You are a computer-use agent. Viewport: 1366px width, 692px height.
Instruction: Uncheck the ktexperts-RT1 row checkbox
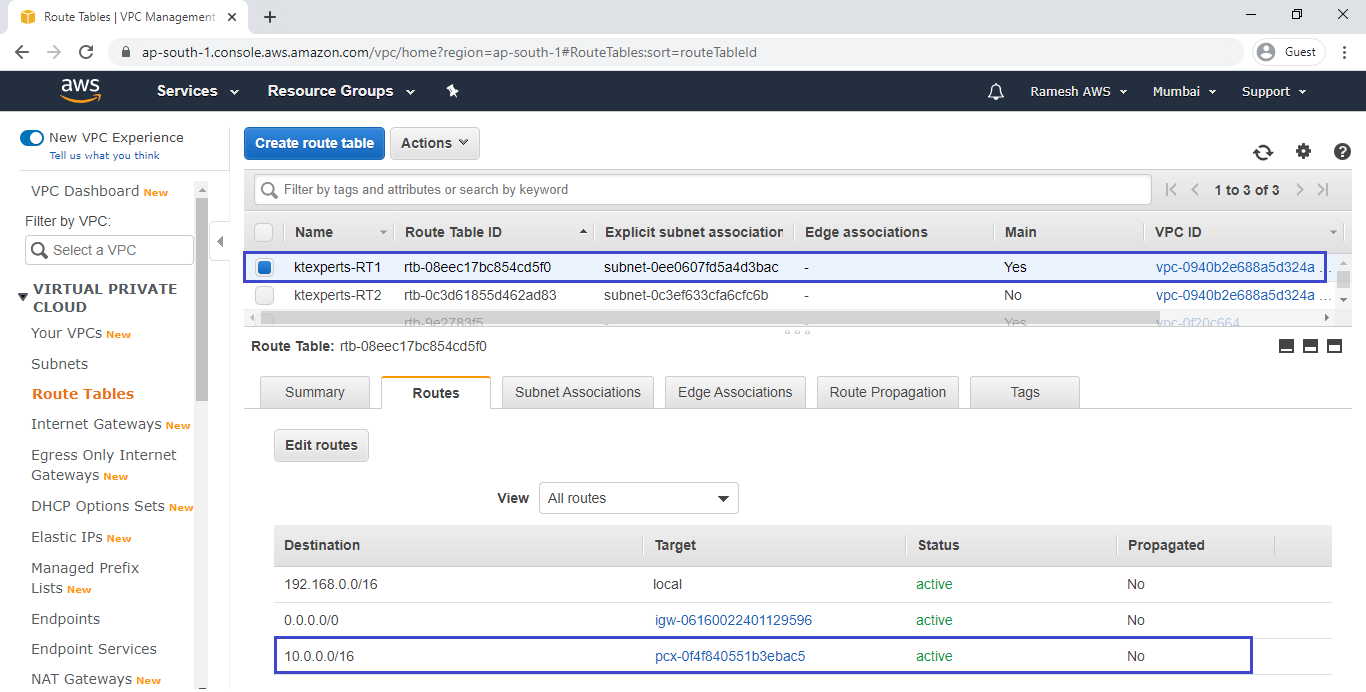(x=264, y=267)
